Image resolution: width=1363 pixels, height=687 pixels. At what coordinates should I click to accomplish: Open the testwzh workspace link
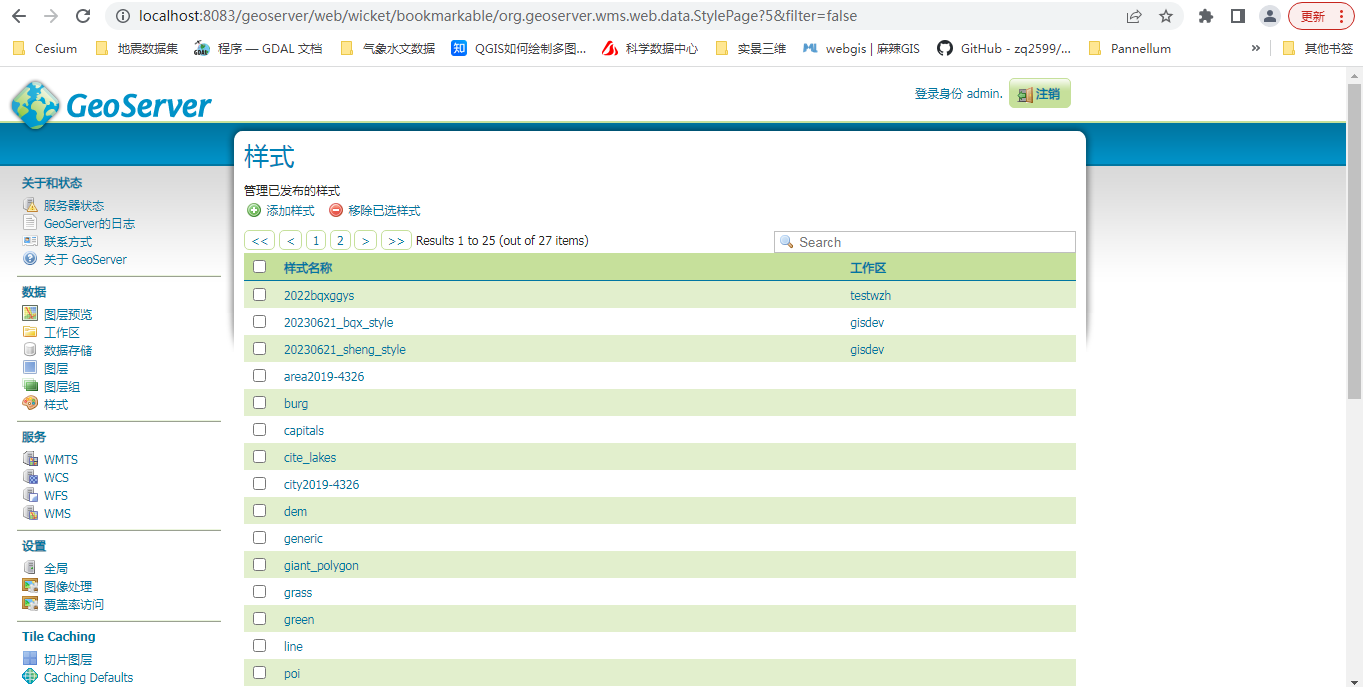point(870,296)
